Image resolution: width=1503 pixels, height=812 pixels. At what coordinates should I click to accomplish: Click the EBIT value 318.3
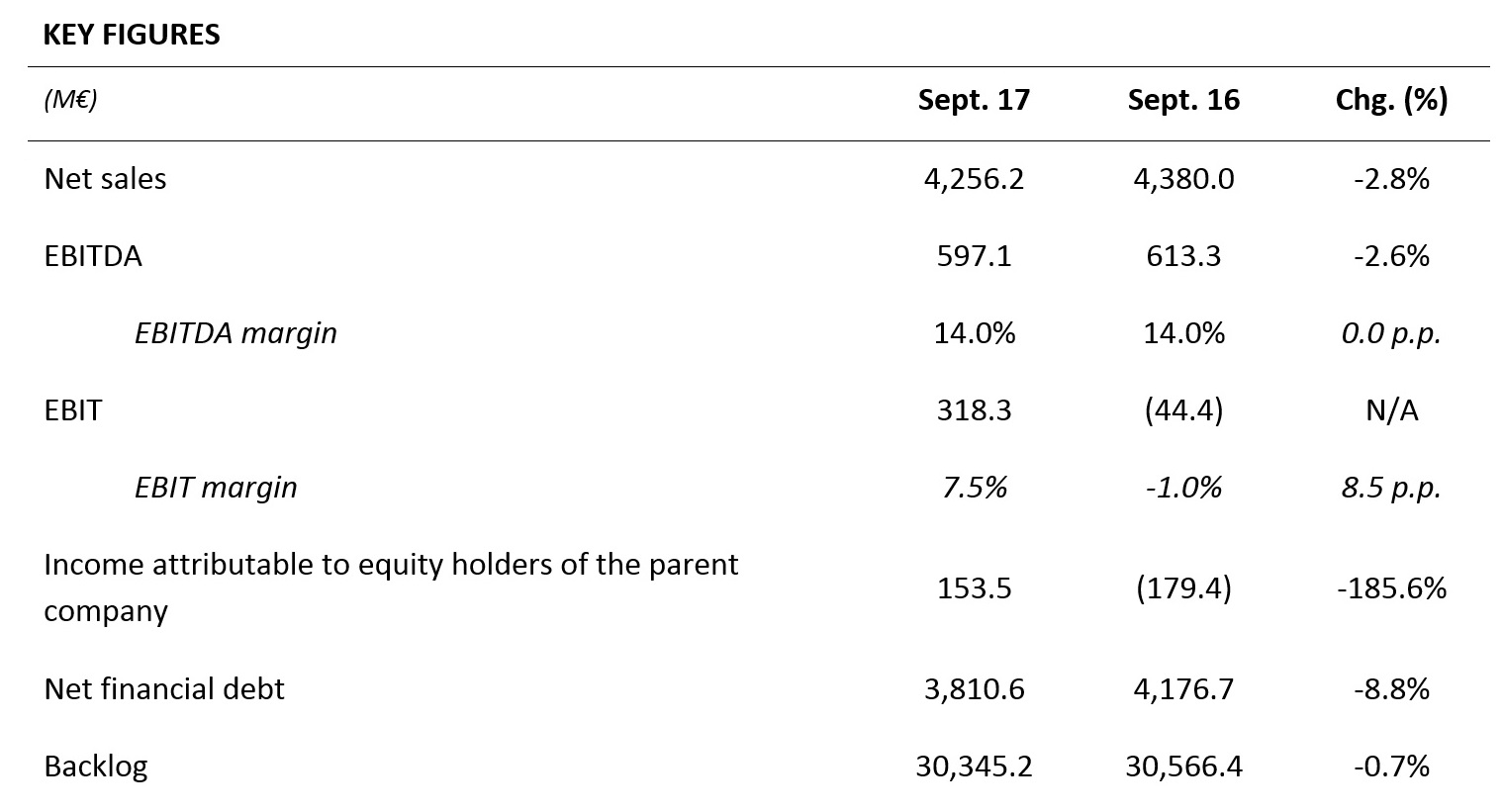(974, 410)
